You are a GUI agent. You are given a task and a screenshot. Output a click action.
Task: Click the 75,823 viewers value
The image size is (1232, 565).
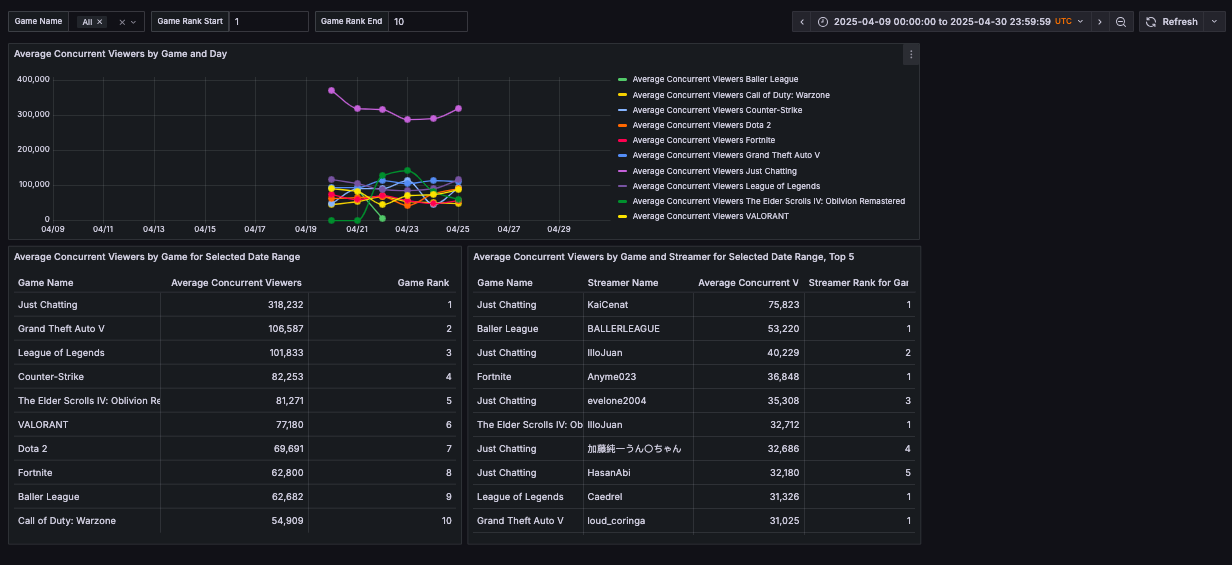(x=783, y=305)
